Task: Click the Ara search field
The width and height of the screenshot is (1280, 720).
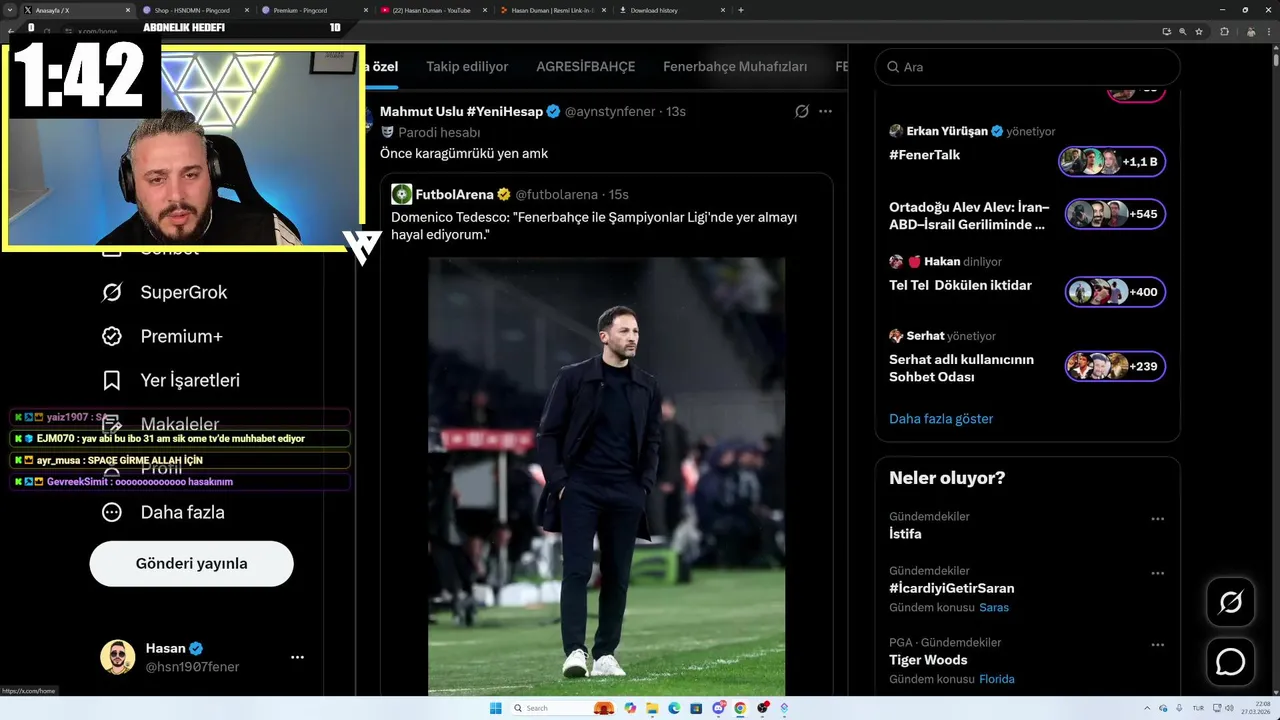Action: coord(1028,67)
